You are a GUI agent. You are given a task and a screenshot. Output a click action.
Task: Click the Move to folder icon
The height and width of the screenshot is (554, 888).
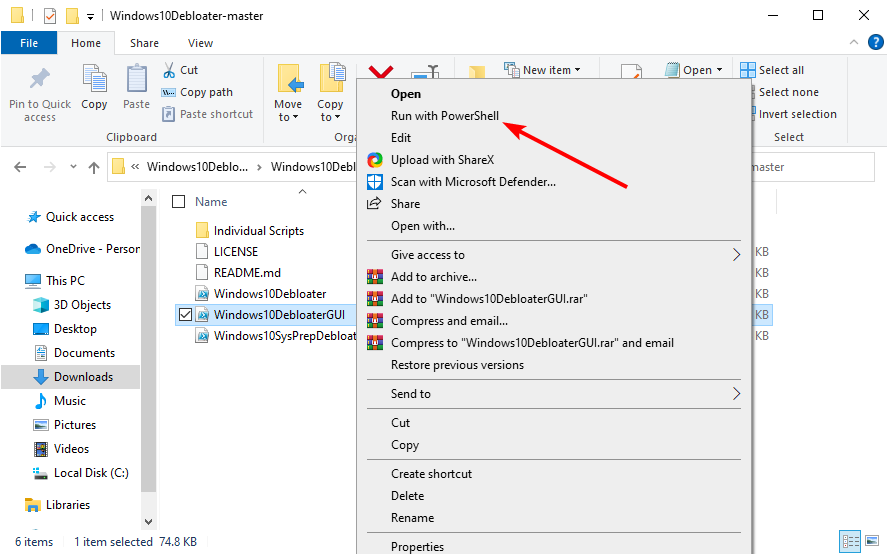(290, 78)
